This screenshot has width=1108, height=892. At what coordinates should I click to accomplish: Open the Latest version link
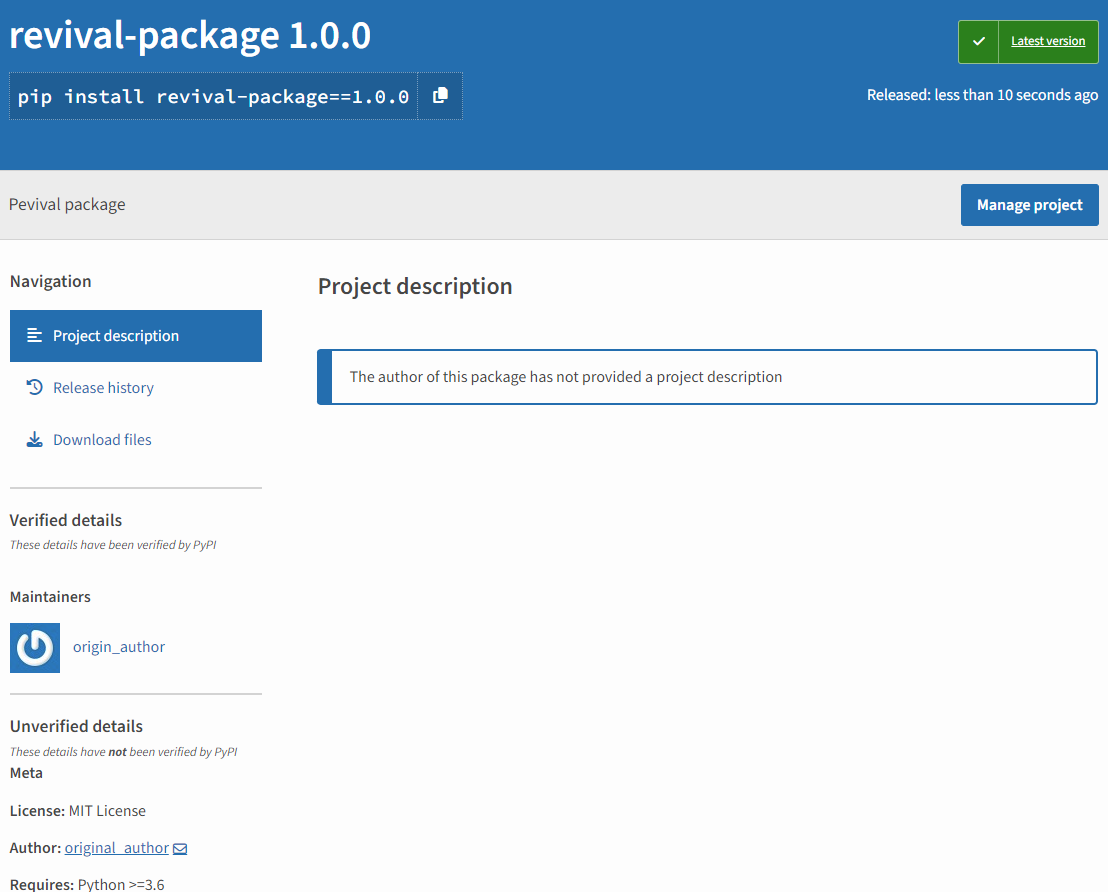(1047, 40)
